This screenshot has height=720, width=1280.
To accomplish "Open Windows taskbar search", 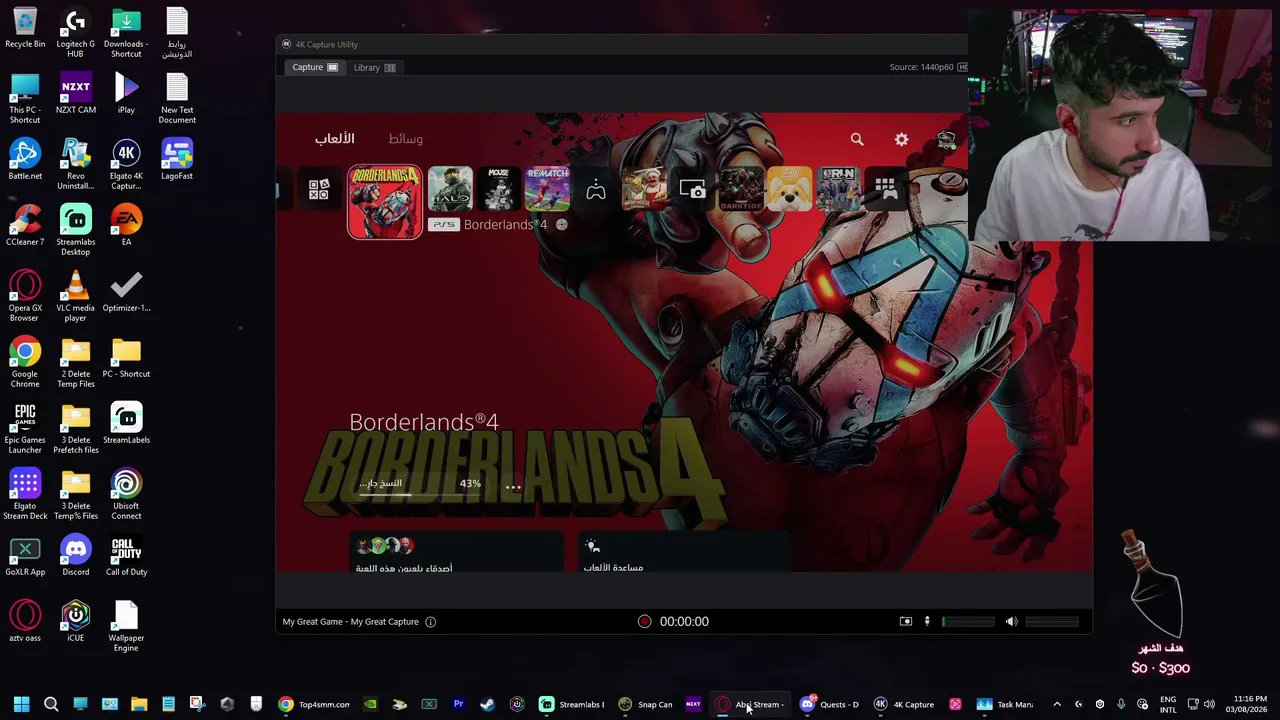I will pos(51,705).
